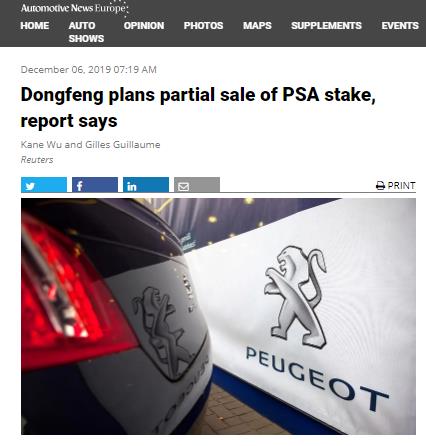Open the AUTO SHOWS section
Viewport: 426px width, 446px height.
(x=86, y=32)
